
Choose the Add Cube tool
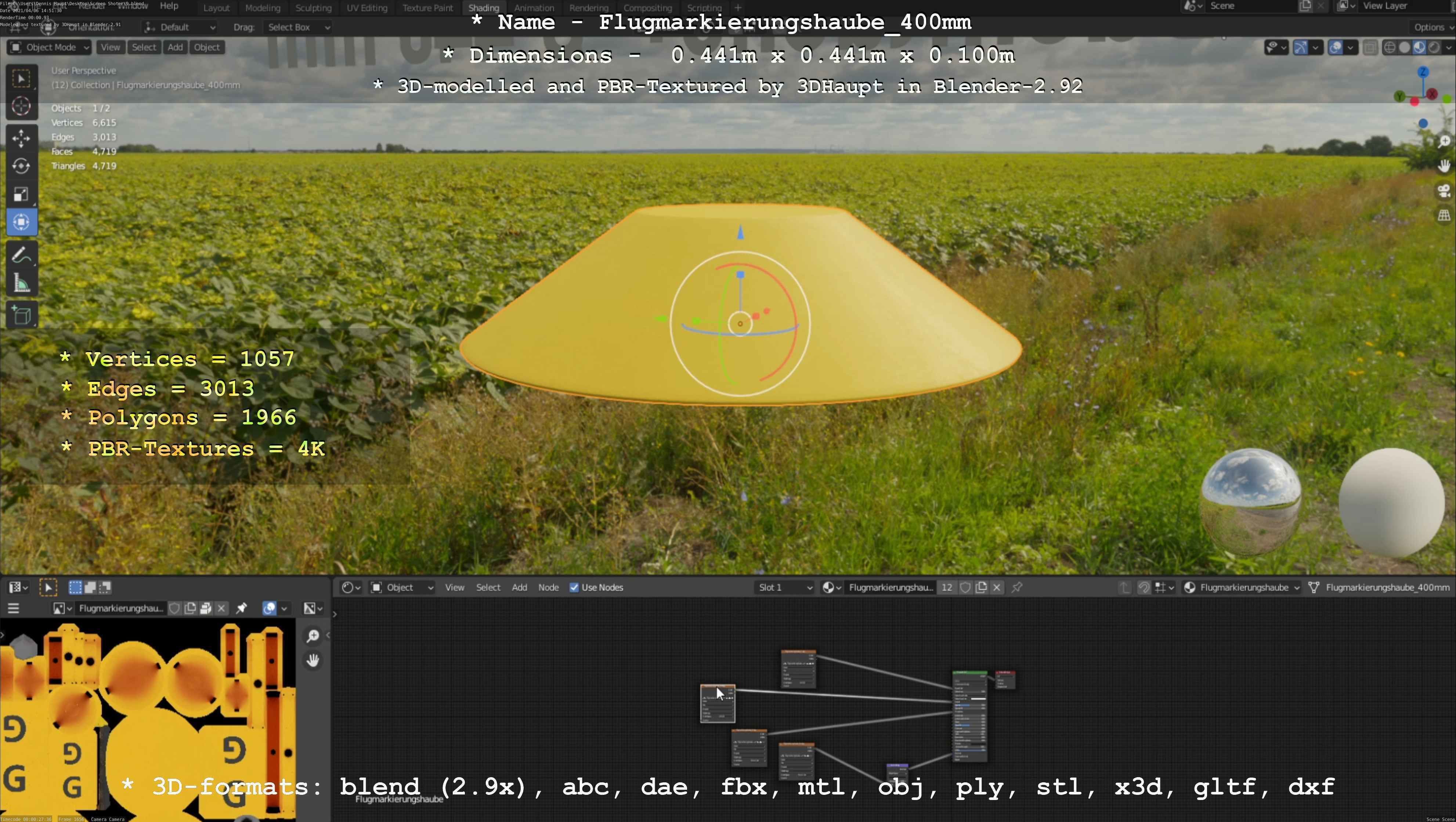(21, 315)
